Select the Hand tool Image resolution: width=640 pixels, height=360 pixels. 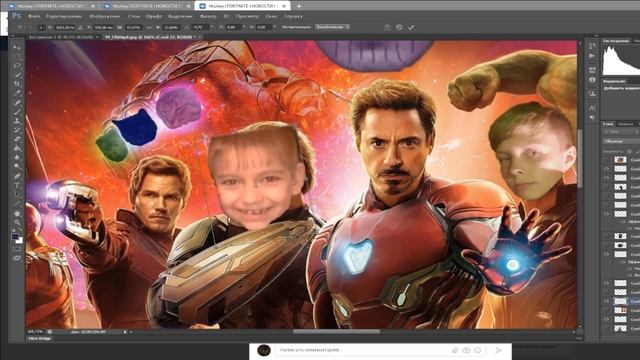17,213
